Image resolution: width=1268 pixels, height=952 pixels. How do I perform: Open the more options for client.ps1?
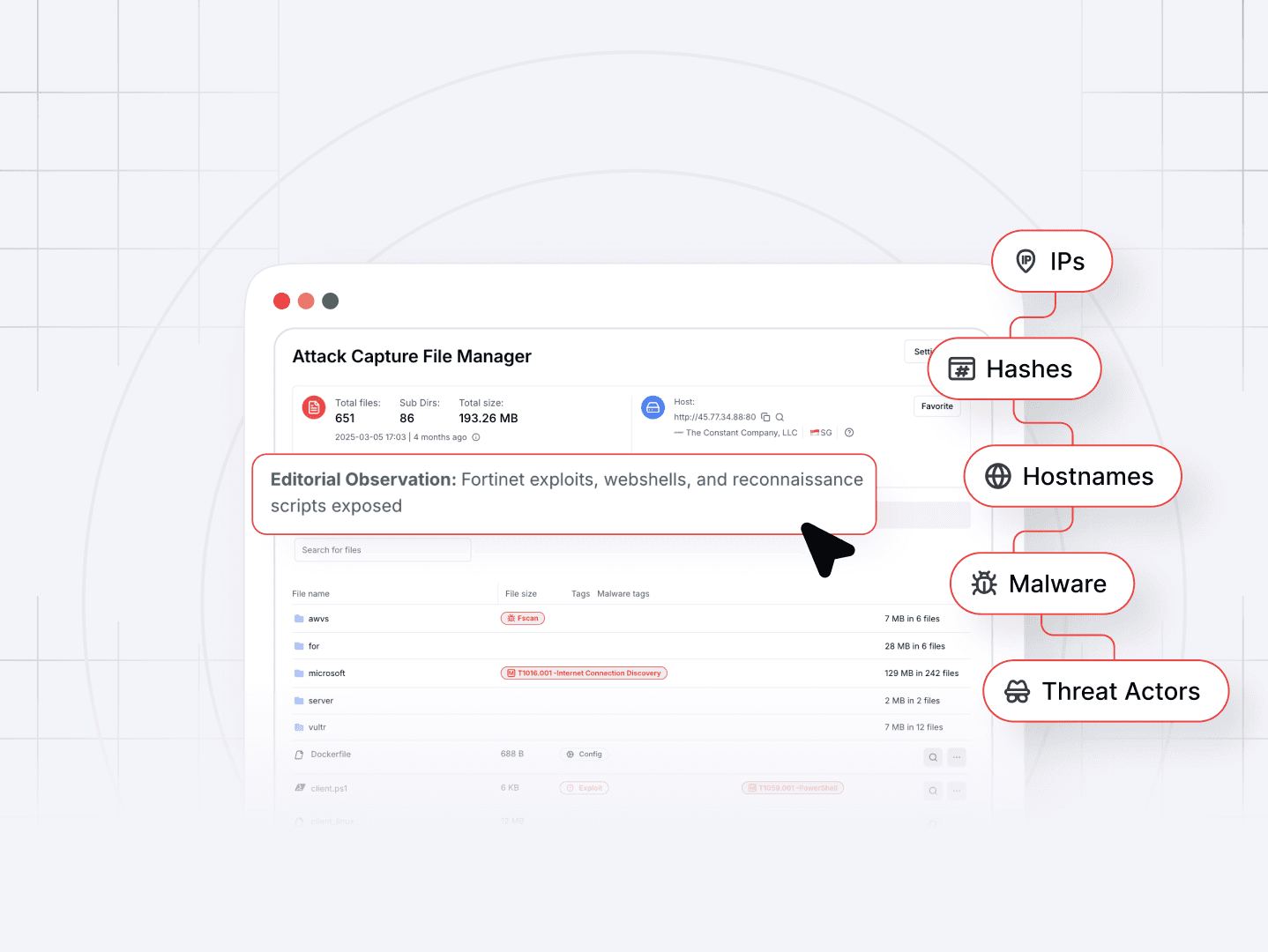[x=957, y=791]
